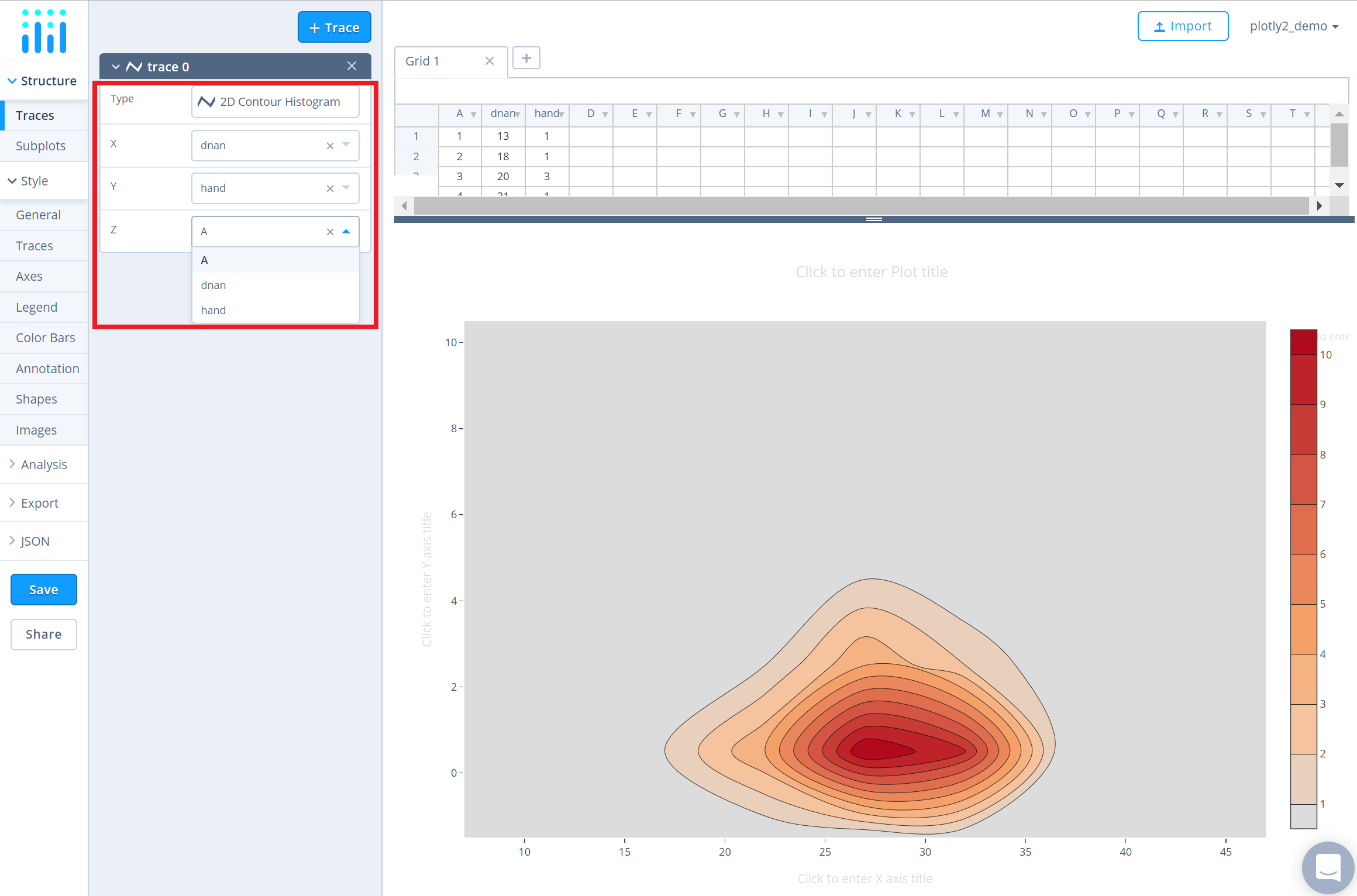Open Annotation settings
The image size is (1357, 896).
[44, 368]
